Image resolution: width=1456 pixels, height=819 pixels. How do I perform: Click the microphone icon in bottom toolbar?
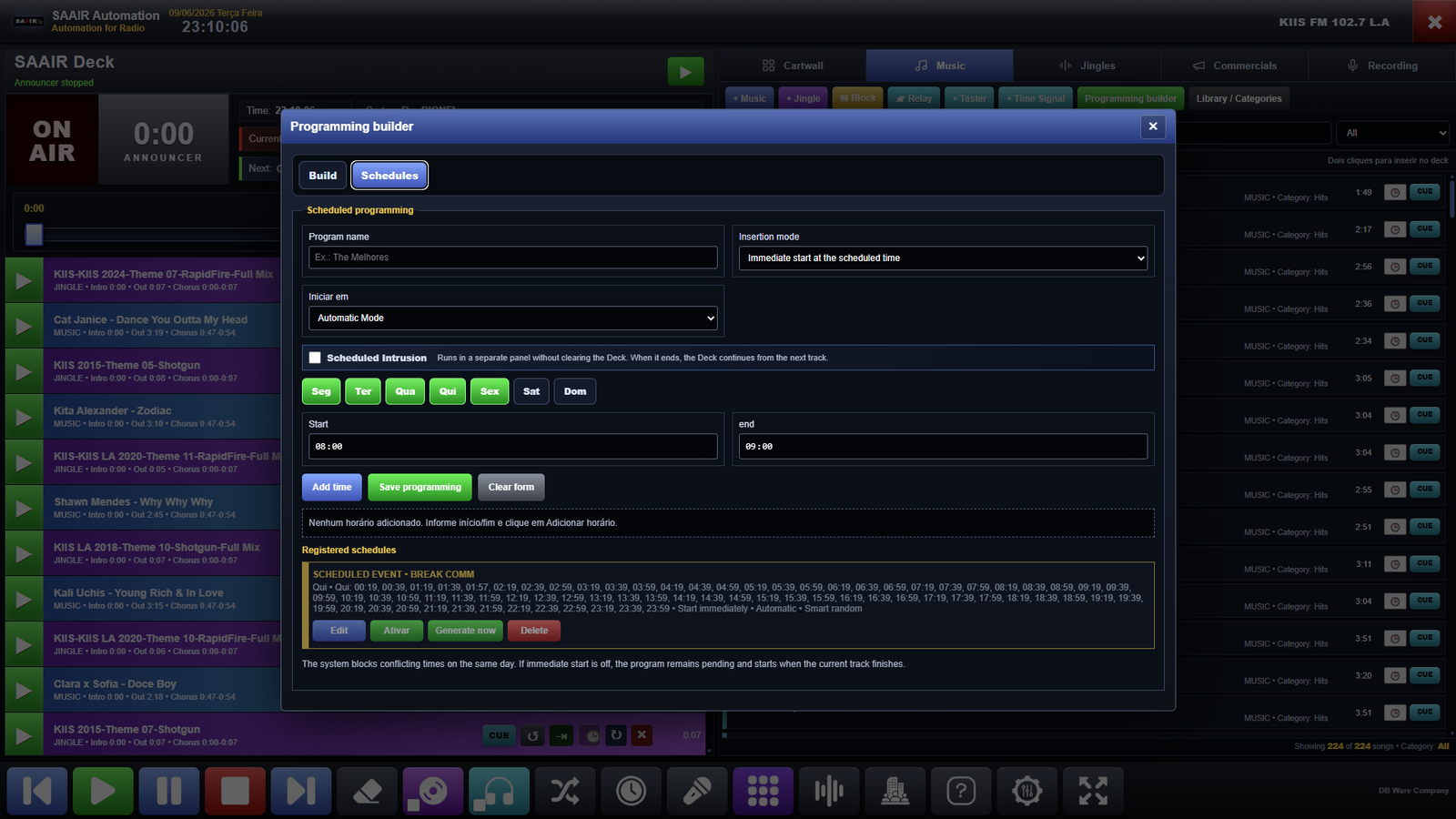coord(697,791)
